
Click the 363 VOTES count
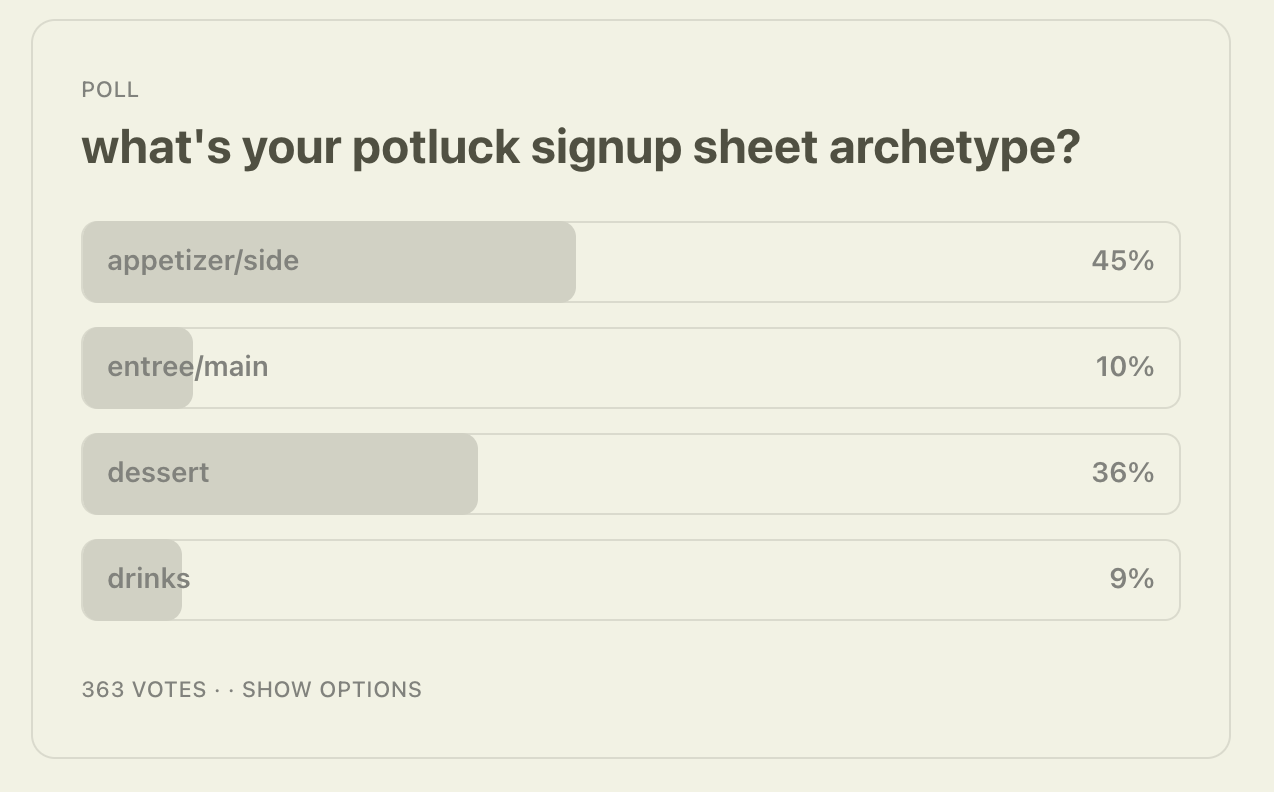tap(144, 690)
